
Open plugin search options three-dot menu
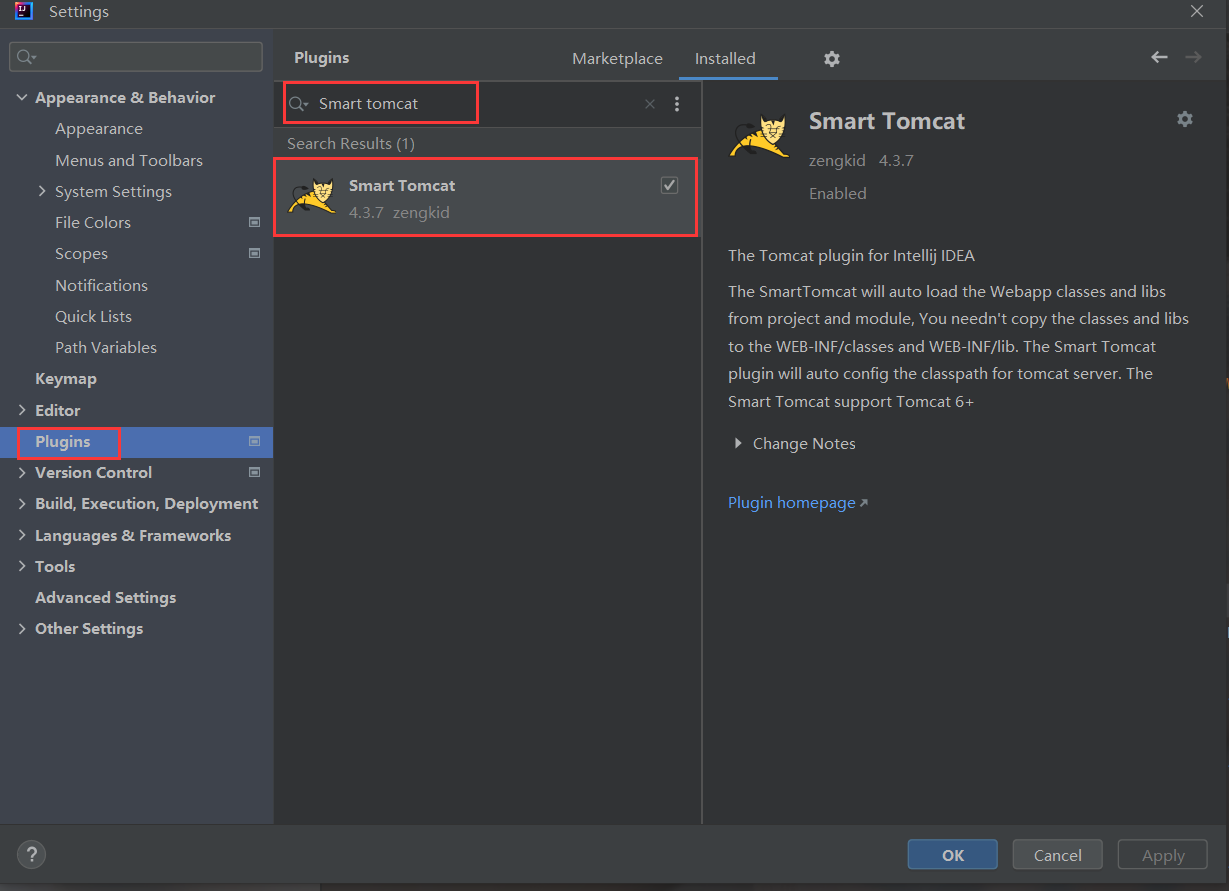point(677,104)
